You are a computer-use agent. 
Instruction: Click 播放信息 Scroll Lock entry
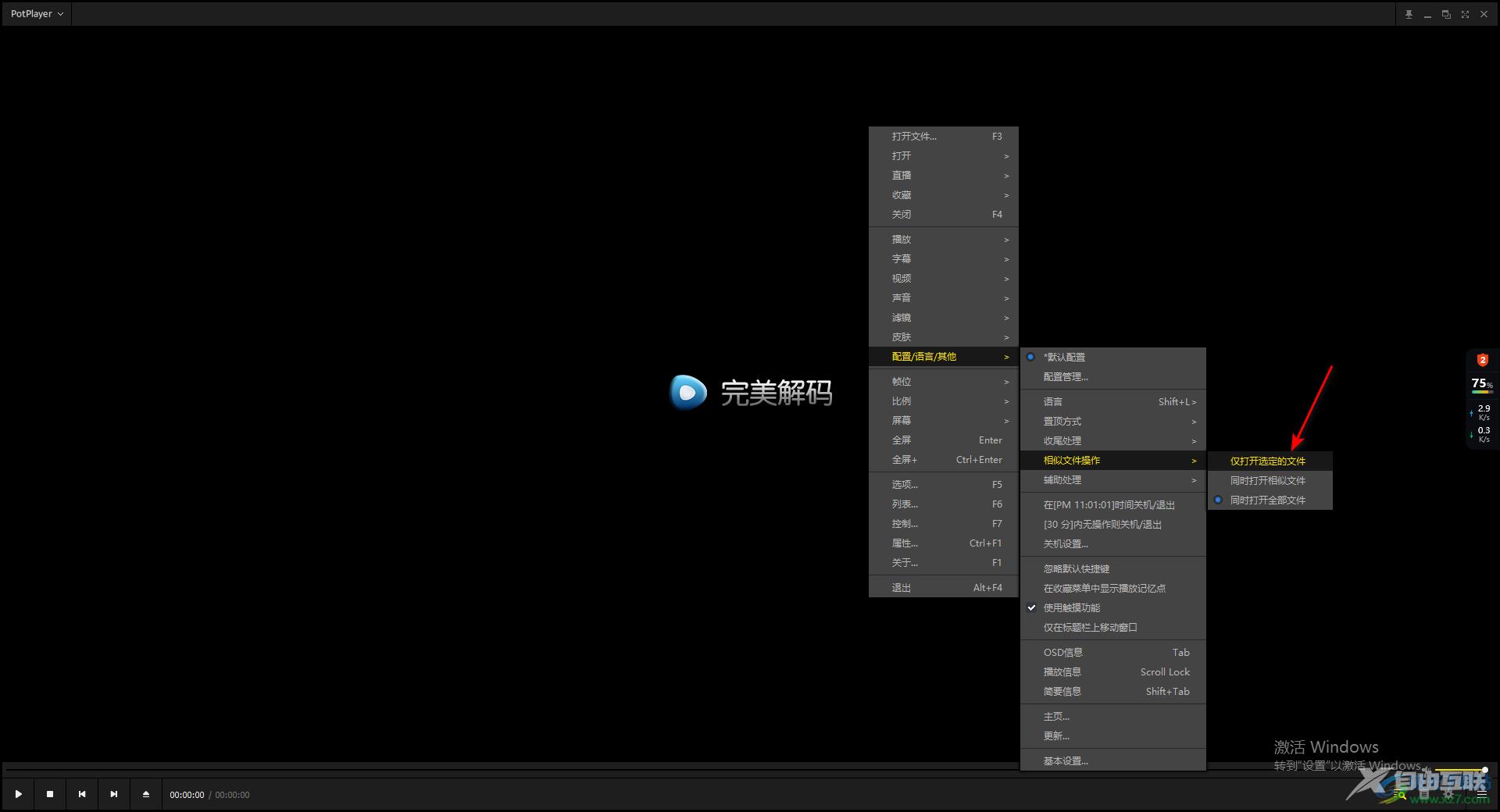(x=1113, y=671)
